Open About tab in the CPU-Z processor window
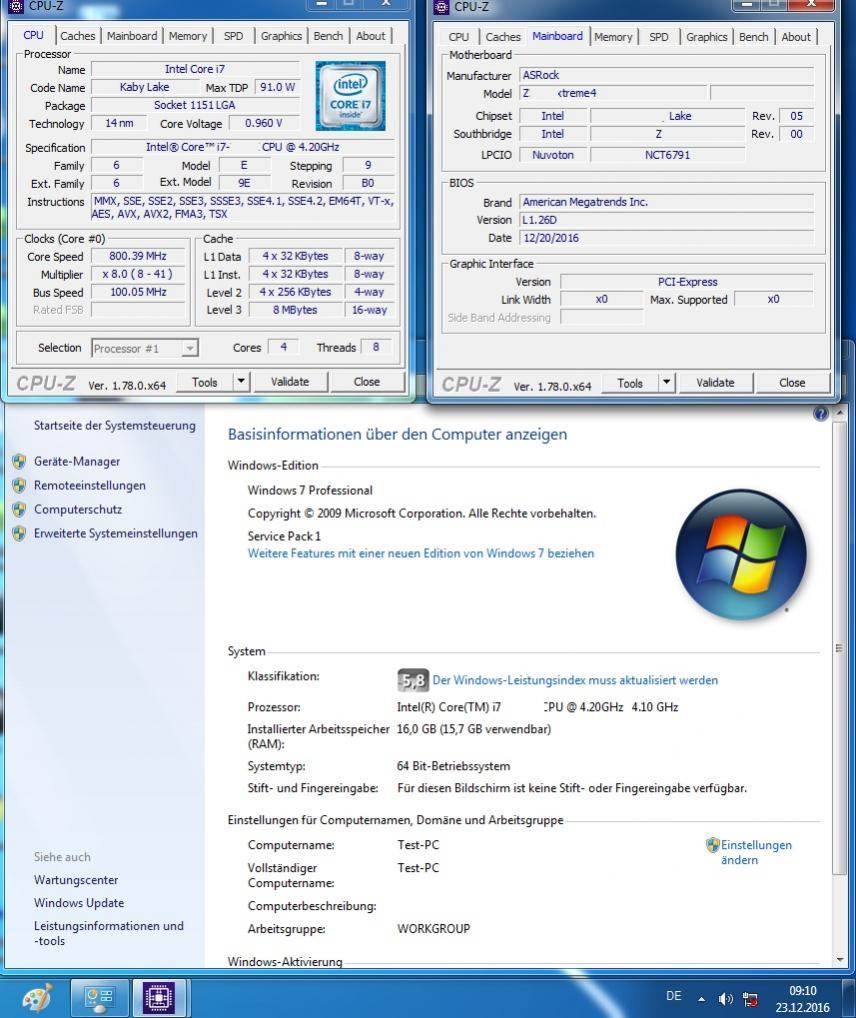The width and height of the screenshot is (856, 1018). (370, 36)
